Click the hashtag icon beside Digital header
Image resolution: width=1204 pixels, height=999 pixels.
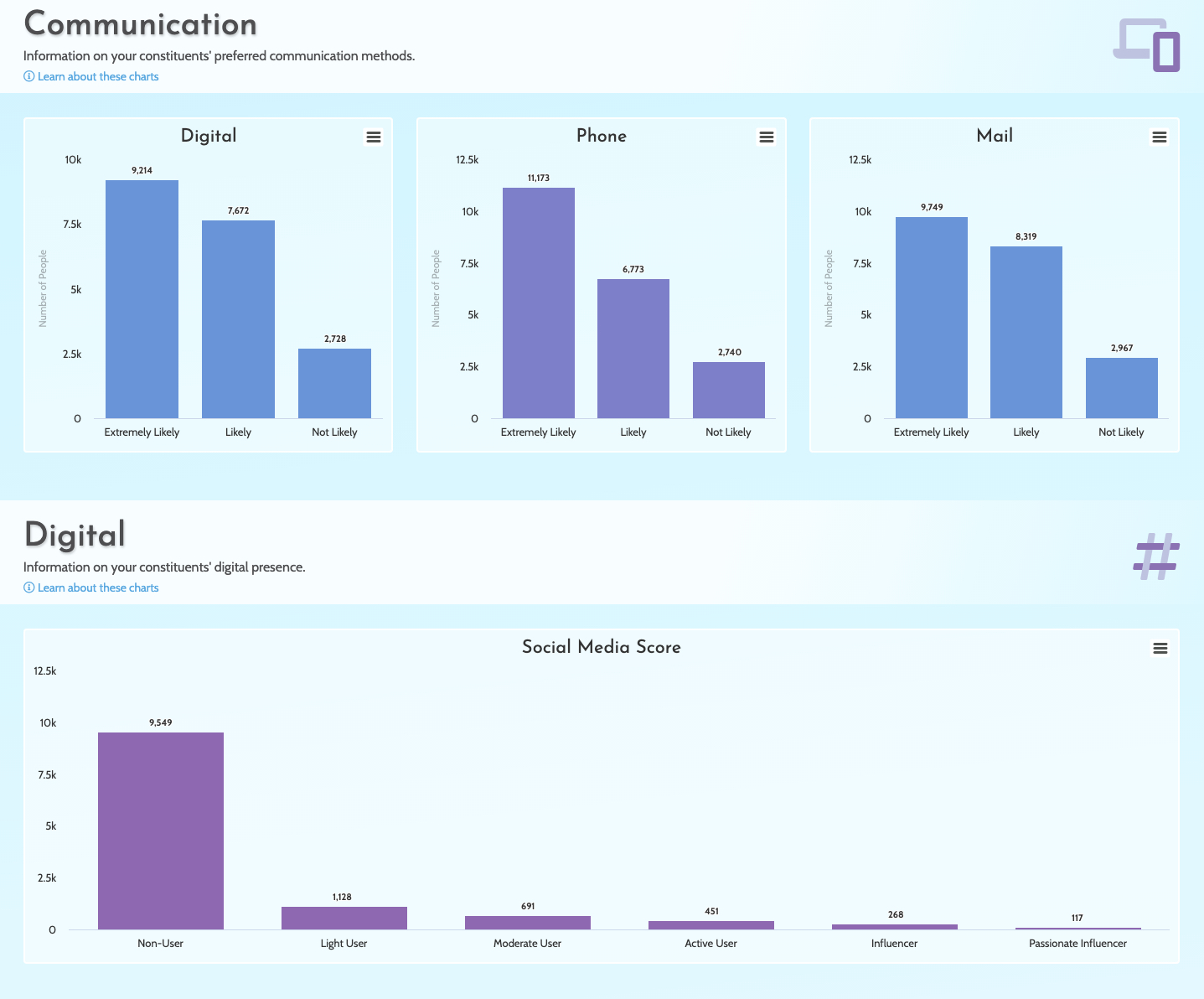[x=1157, y=555]
